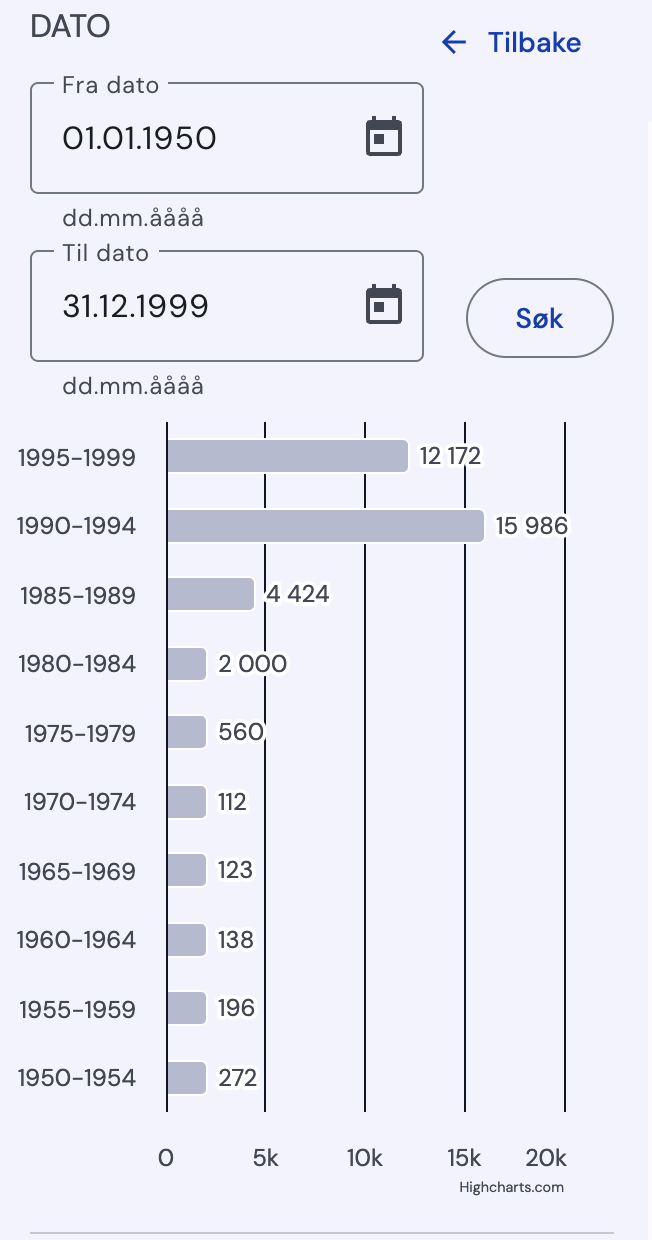Open the Fra dato calendar picker icon
The image size is (652, 1240).
point(383,137)
